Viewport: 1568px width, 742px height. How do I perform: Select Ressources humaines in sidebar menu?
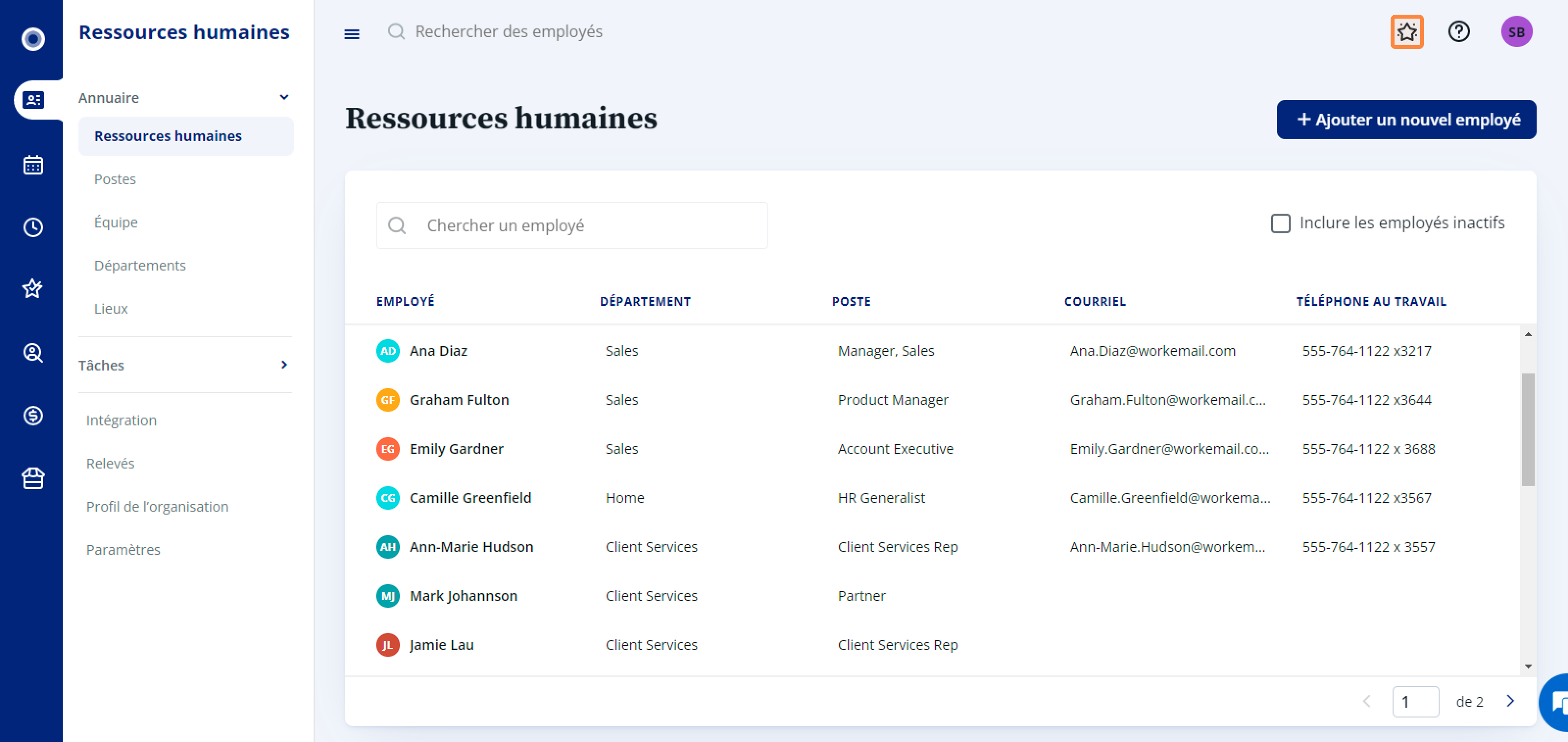tap(186, 136)
